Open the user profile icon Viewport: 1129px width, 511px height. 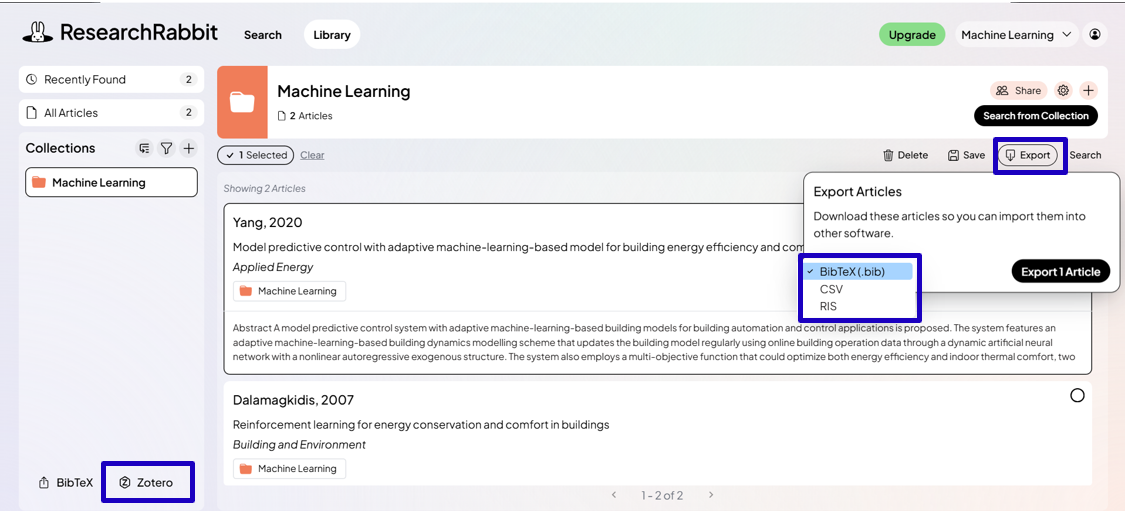(1095, 35)
